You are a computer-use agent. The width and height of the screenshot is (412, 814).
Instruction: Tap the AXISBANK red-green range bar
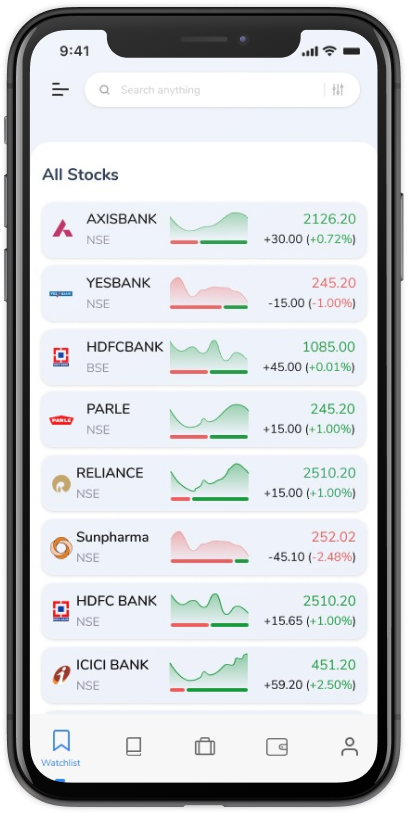click(x=209, y=242)
